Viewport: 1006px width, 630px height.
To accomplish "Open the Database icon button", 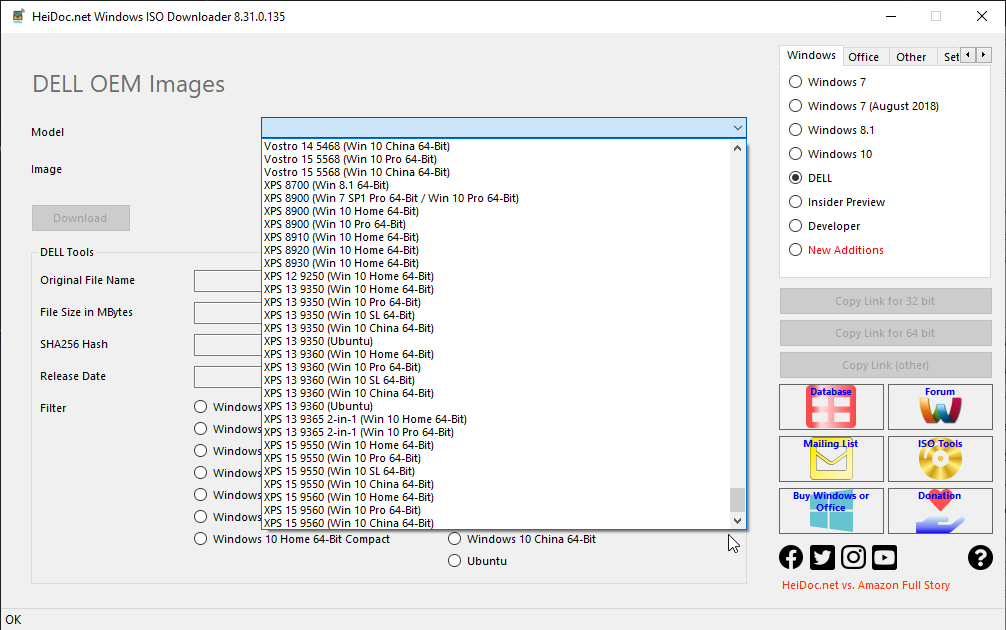I will 831,407.
